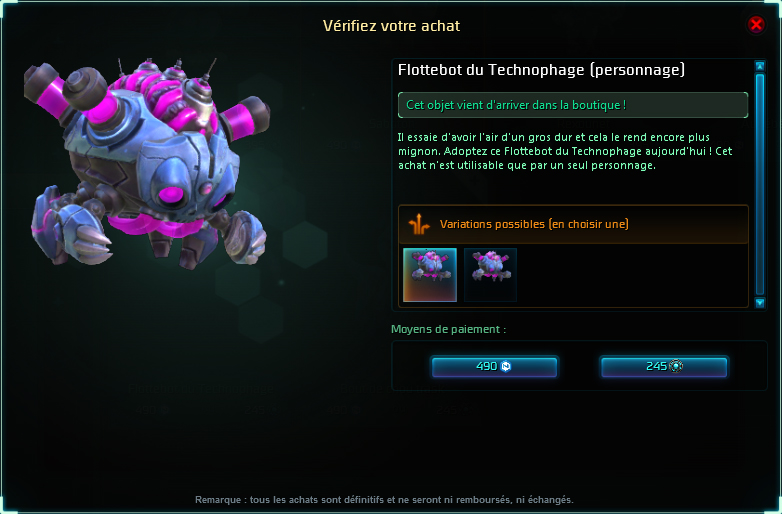Pay with the 245 Omnibits button

[x=664, y=367]
